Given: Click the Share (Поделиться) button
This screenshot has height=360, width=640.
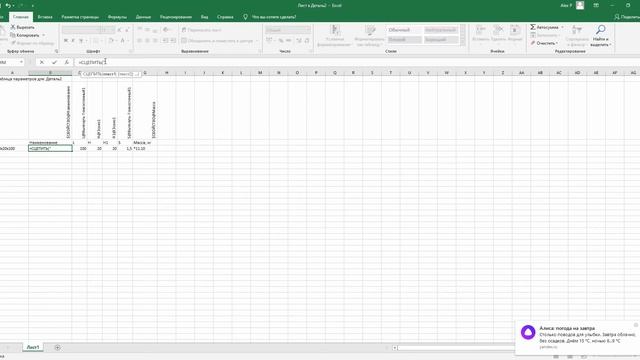Looking at the screenshot, I should (x=627, y=17).
